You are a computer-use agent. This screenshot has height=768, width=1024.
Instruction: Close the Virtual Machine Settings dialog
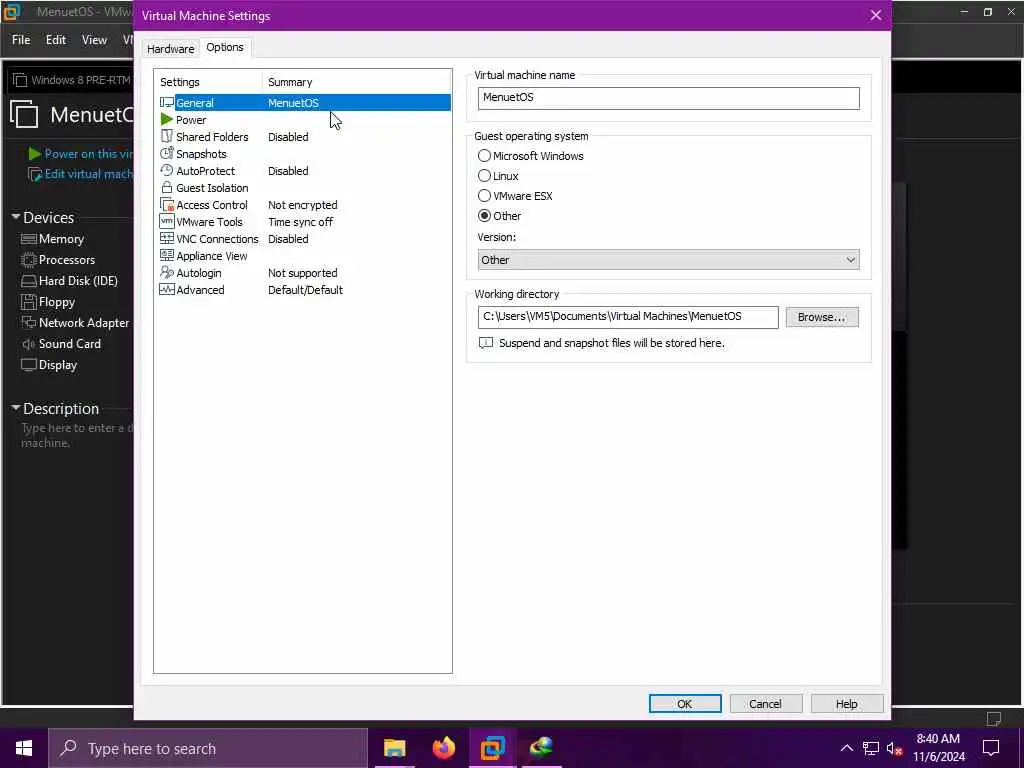pos(876,15)
